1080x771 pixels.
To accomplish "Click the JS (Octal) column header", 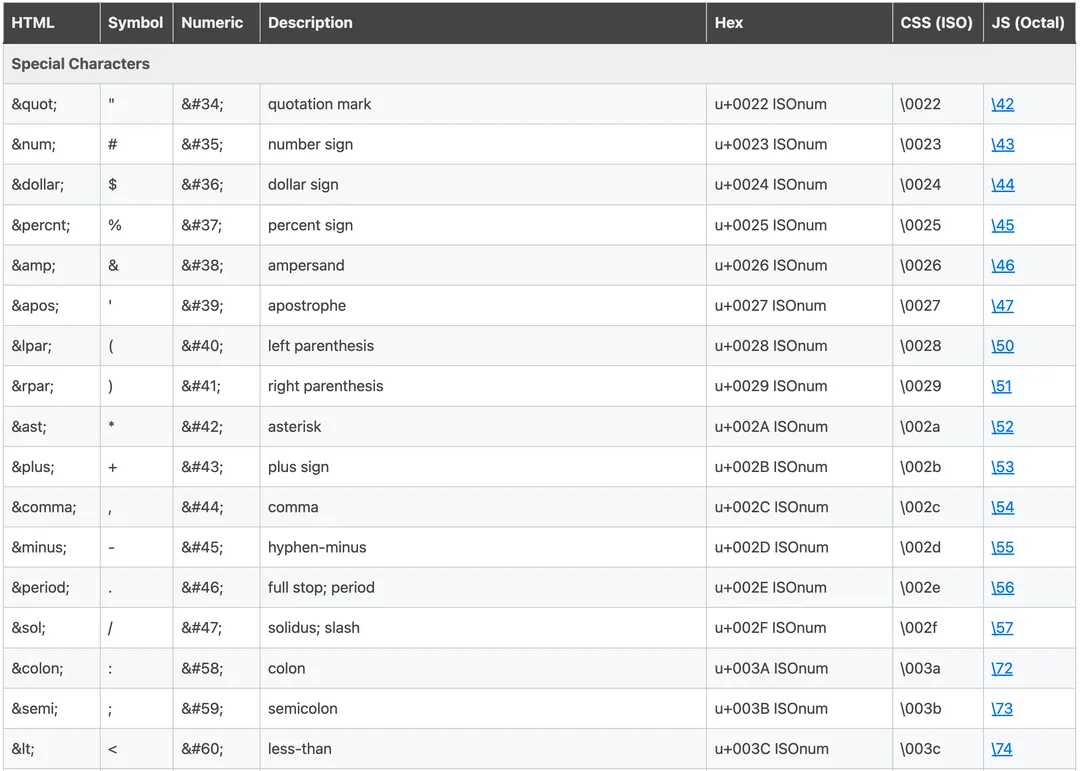I will (x=1028, y=22).
